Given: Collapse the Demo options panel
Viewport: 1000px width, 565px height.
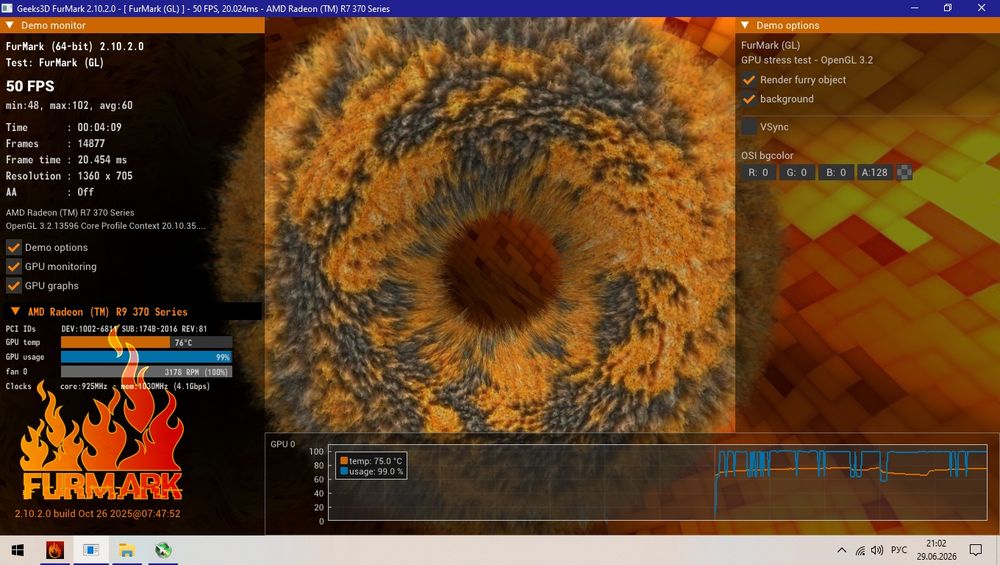Looking at the screenshot, I should point(744,26).
